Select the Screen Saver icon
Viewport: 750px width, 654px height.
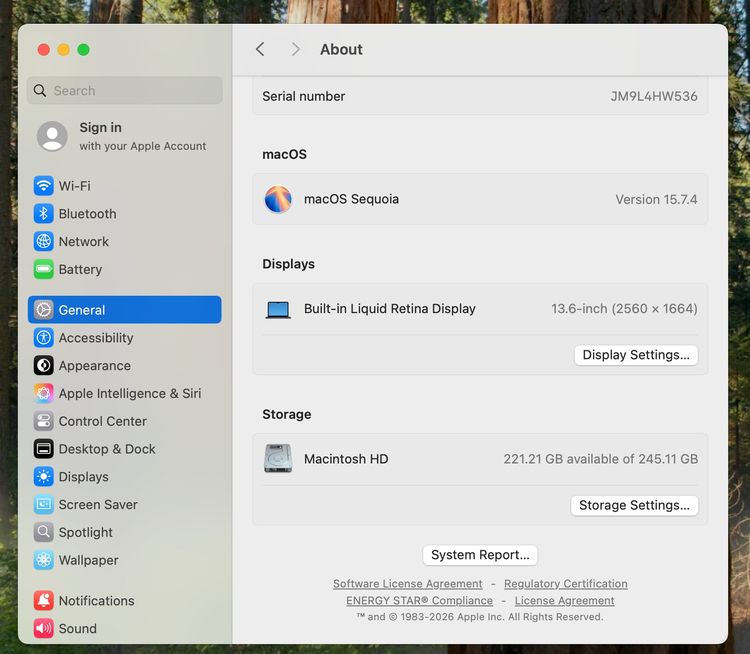pyautogui.click(x=44, y=504)
